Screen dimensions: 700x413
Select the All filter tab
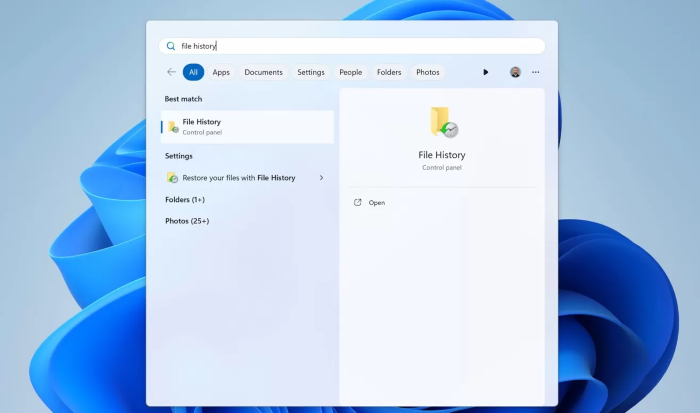pyautogui.click(x=193, y=72)
